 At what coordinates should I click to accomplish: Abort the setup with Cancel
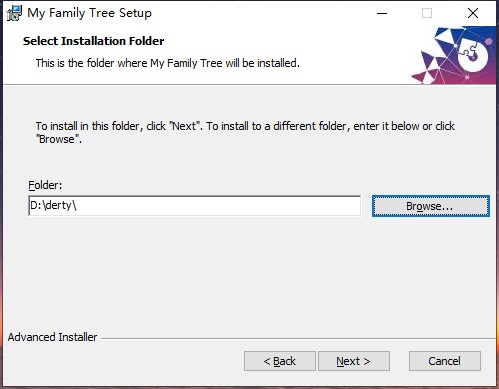(x=445, y=361)
